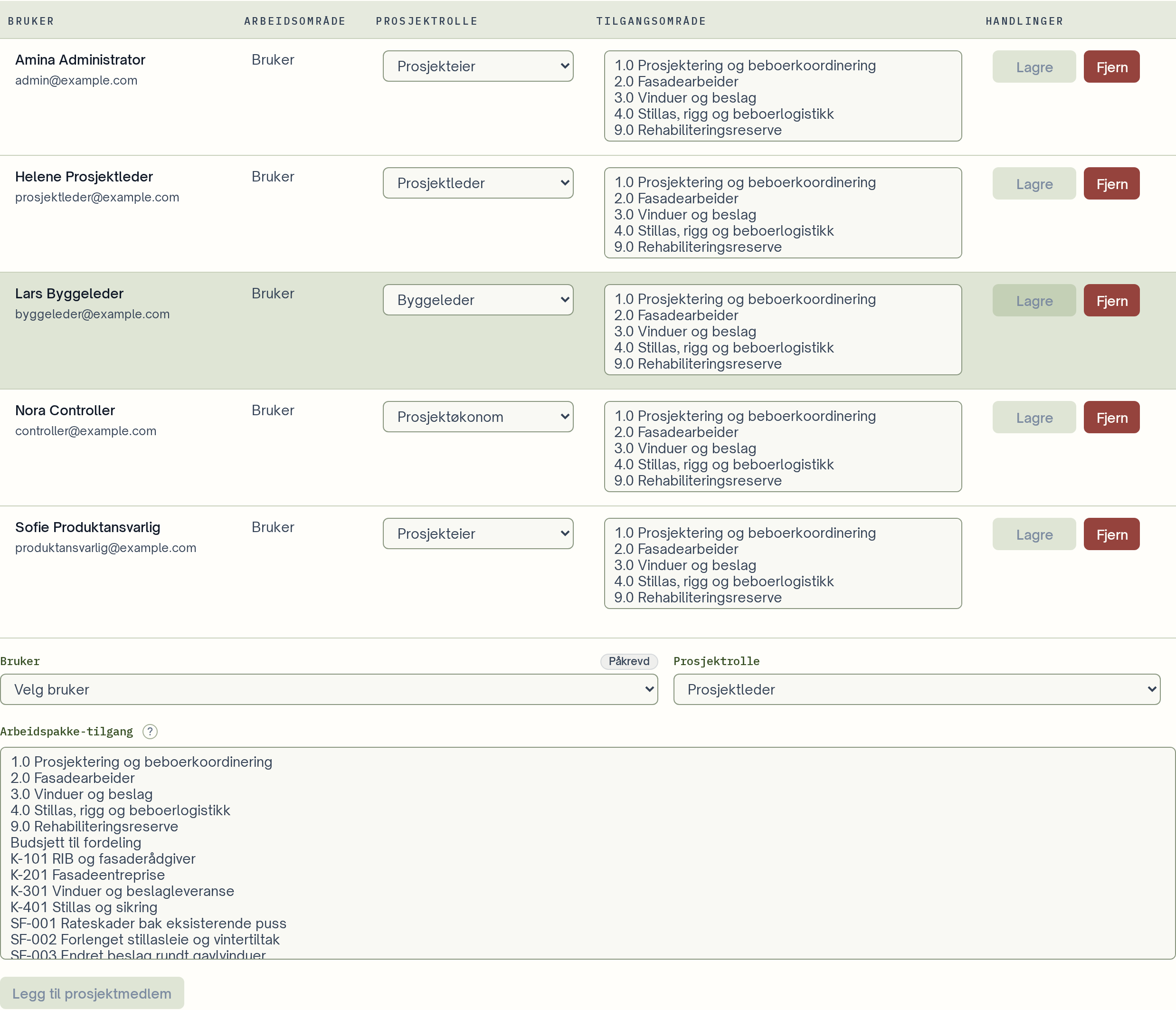Remove Amina Administrator with Fjern
The image size is (1176, 1010).
(x=1111, y=67)
